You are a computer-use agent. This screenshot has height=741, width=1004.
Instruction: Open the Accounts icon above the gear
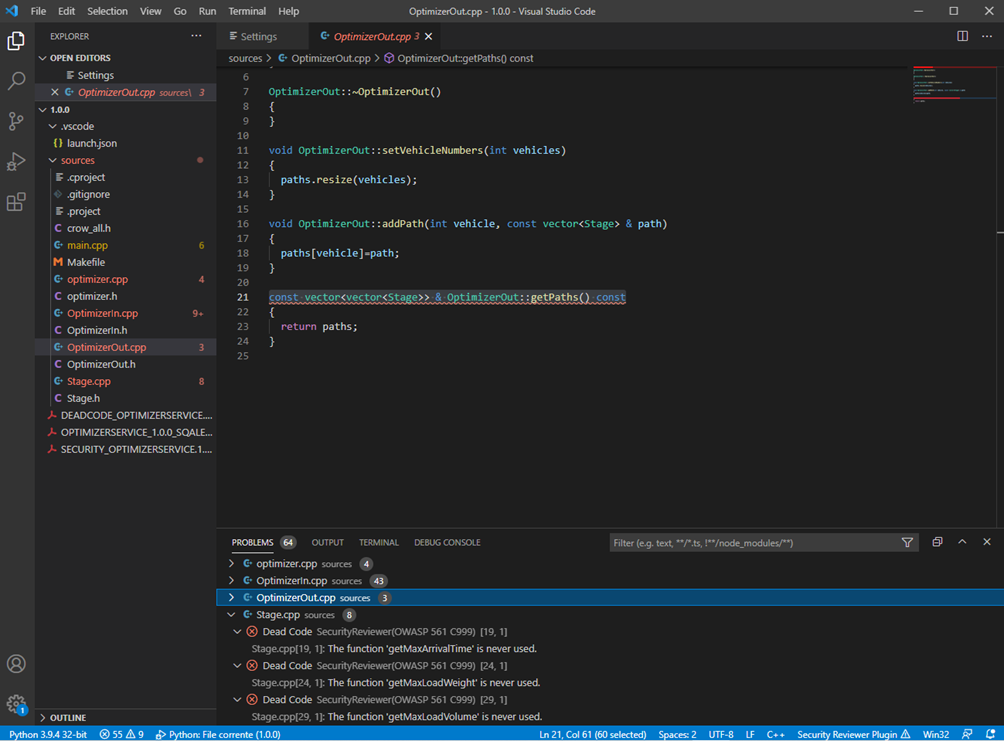click(15, 663)
